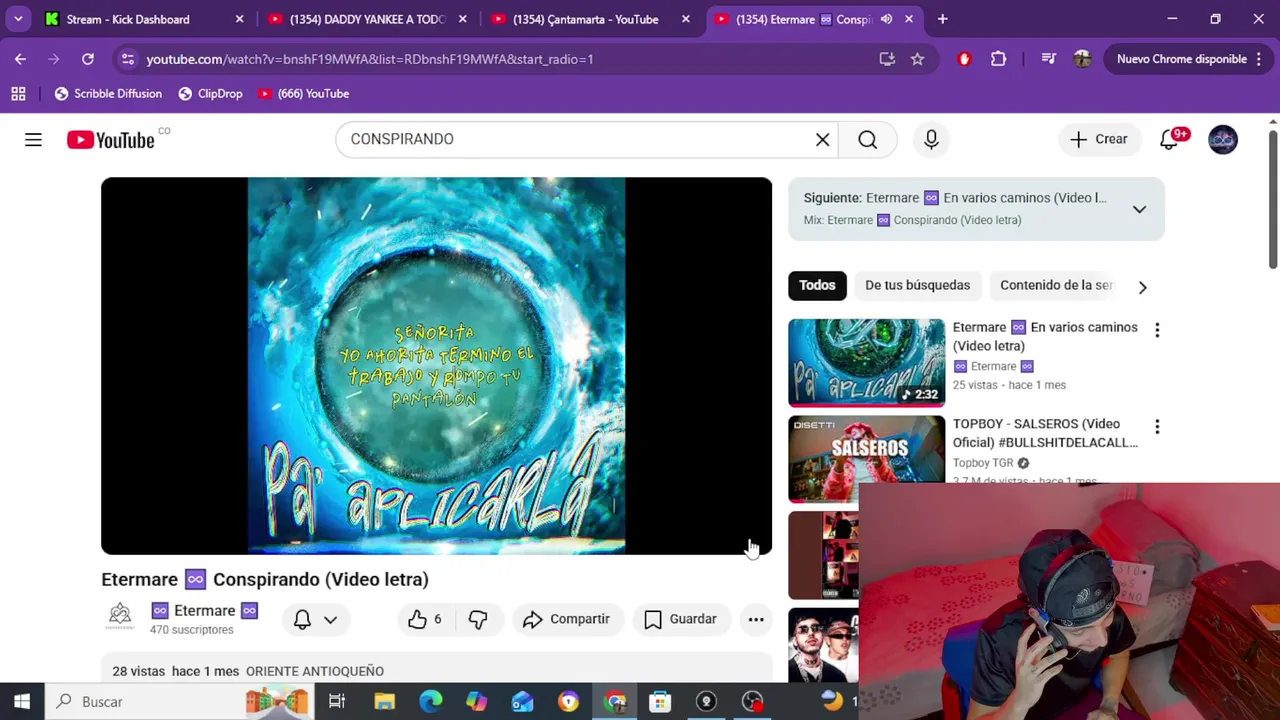Screen dimensions: 1280x720
Task: Click the page vertical scrollbar
Action: click(1272, 200)
